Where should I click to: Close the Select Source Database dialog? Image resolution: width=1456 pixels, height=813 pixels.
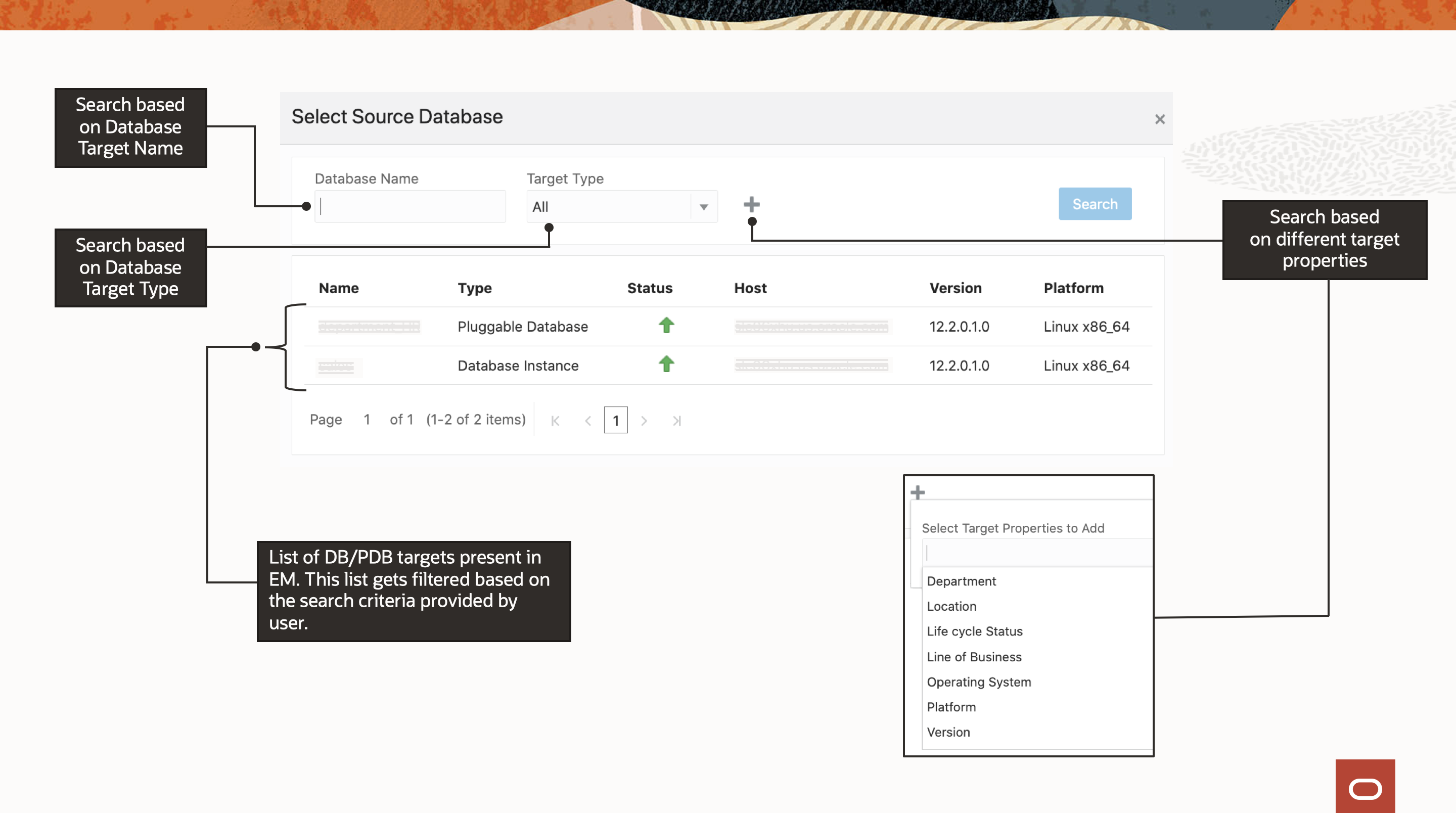coord(1159,119)
